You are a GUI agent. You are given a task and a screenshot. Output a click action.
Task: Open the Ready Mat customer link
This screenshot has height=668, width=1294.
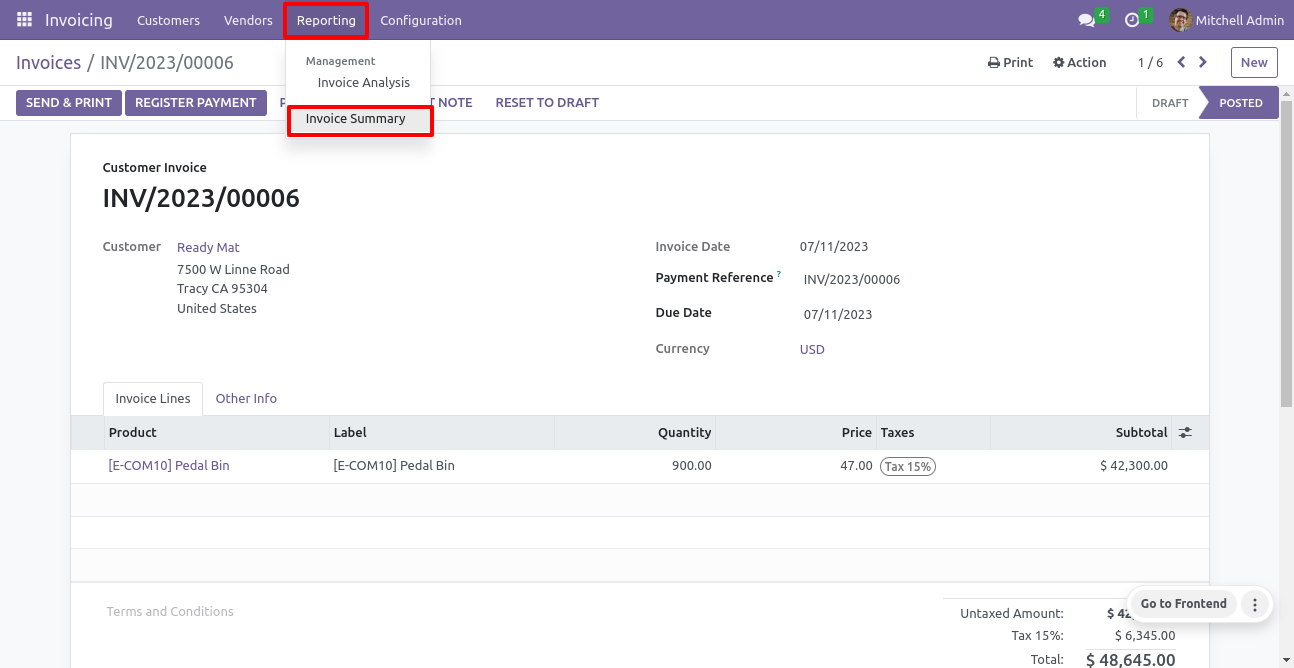208,247
